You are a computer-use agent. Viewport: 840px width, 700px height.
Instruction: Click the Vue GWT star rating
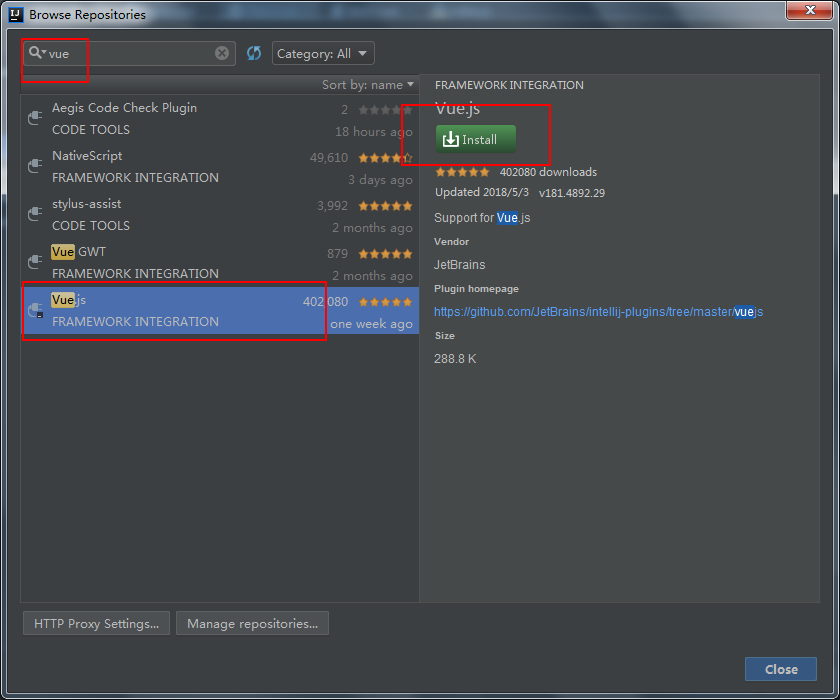pos(385,254)
